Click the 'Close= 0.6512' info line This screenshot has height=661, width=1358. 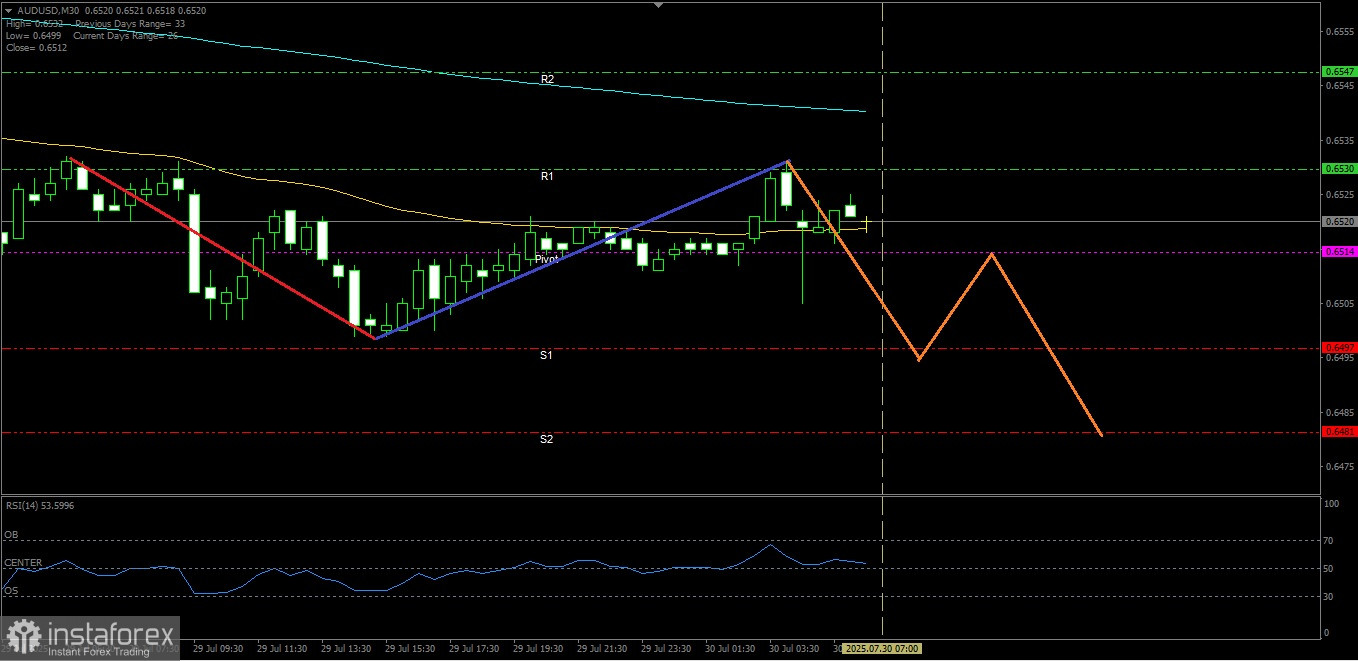tap(36, 47)
